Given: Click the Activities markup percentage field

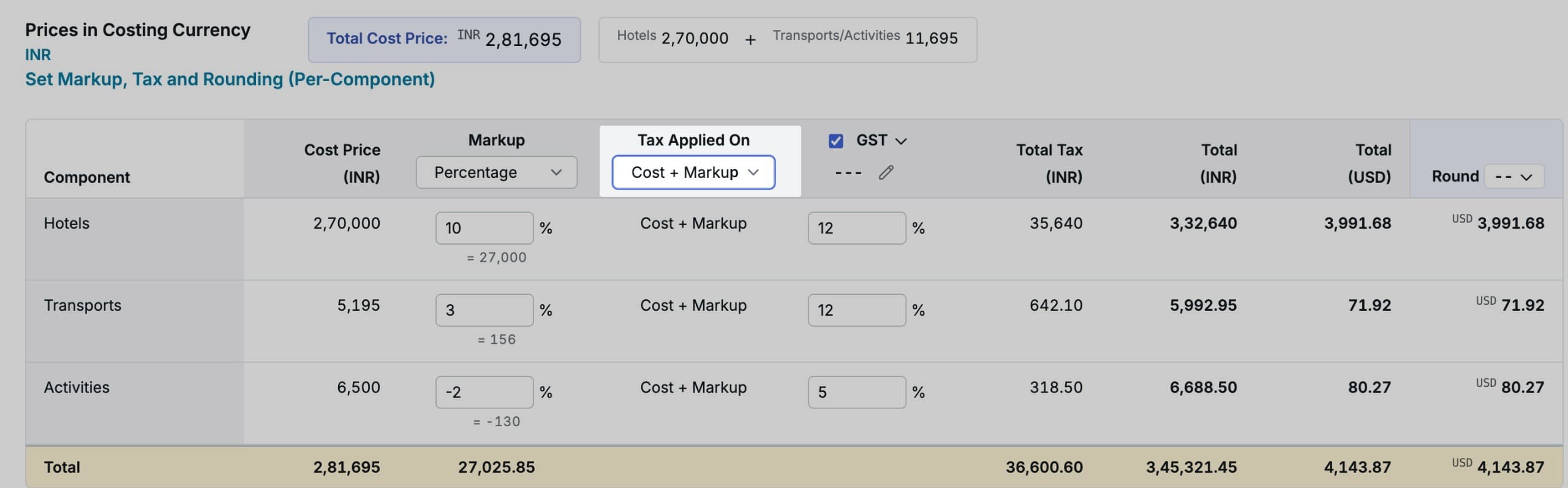Looking at the screenshot, I should pyautogui.click(x=484, y=392).
